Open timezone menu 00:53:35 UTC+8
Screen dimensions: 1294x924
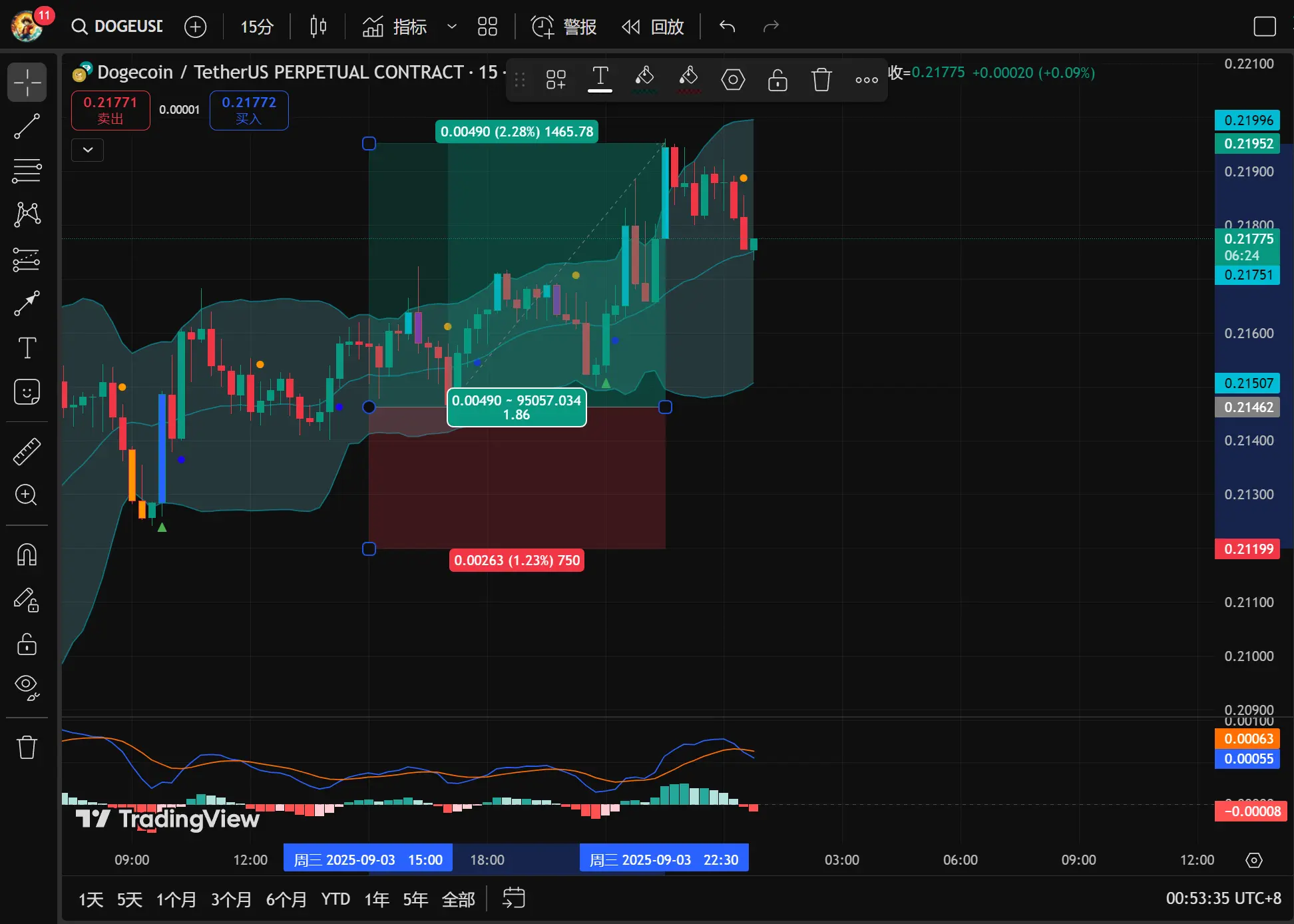click(1223, 899)
